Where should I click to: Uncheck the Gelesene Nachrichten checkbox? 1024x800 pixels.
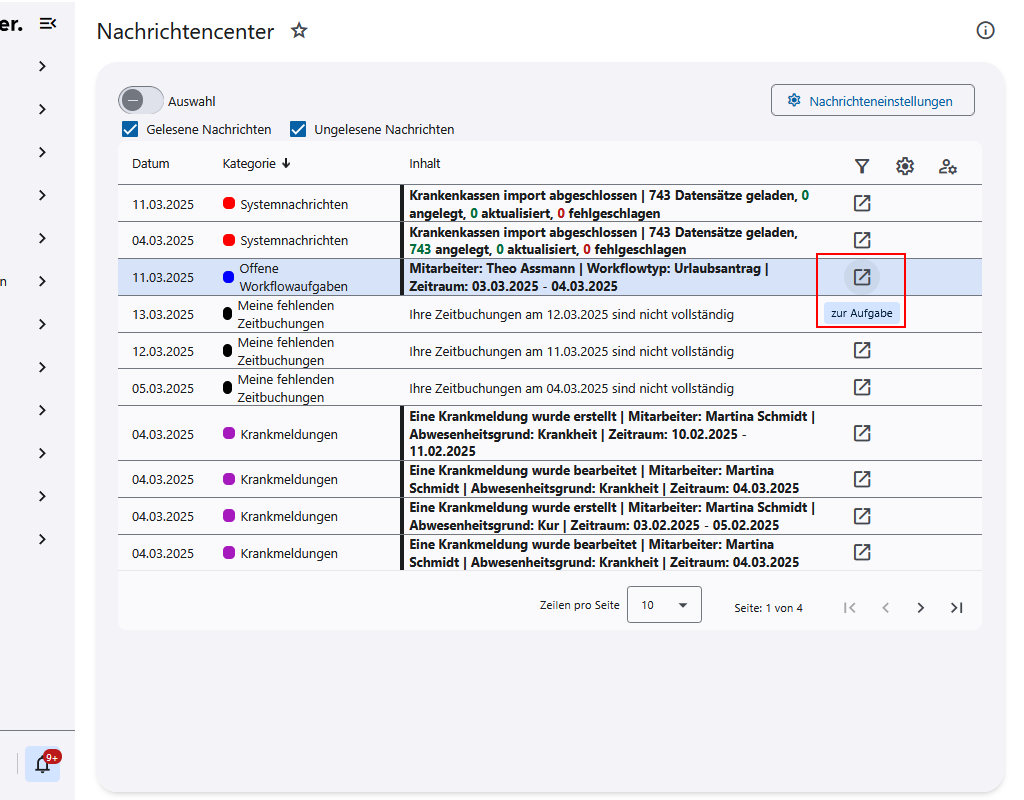pyautogui.click(x=130, y=129)
